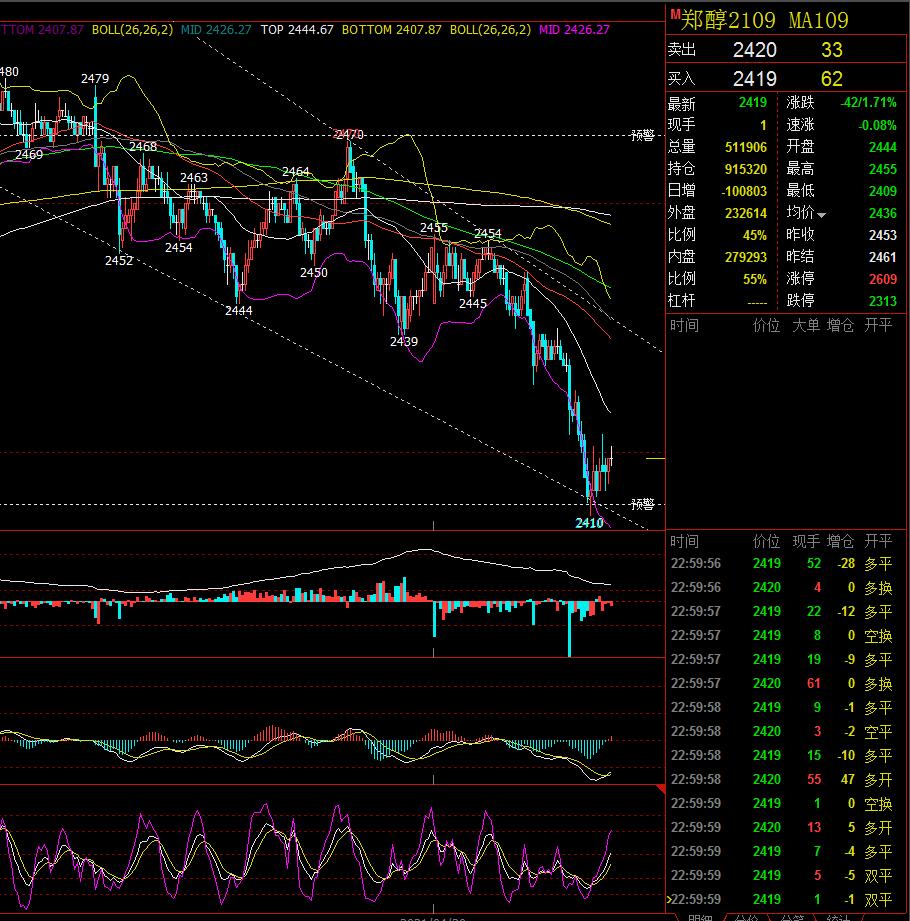Click the yellow last-price marker at chart edge
910x921 pixels.
[655, 458]
